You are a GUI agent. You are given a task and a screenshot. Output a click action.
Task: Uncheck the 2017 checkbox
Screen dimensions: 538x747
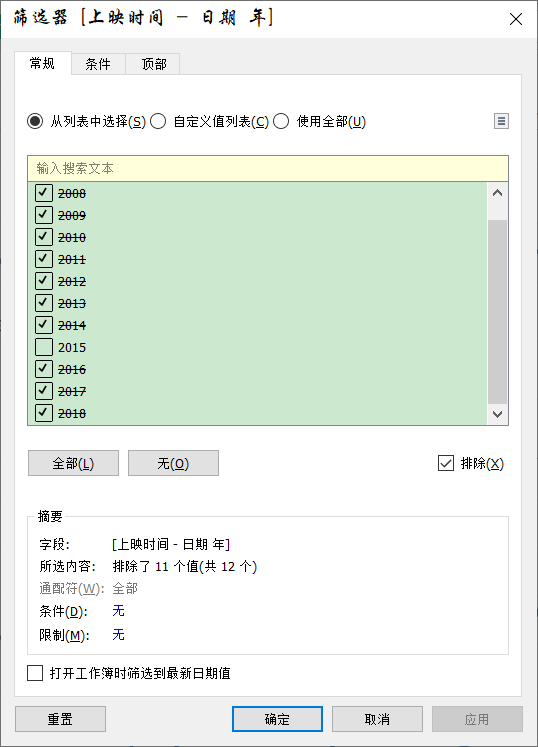[x=44, y=391]
